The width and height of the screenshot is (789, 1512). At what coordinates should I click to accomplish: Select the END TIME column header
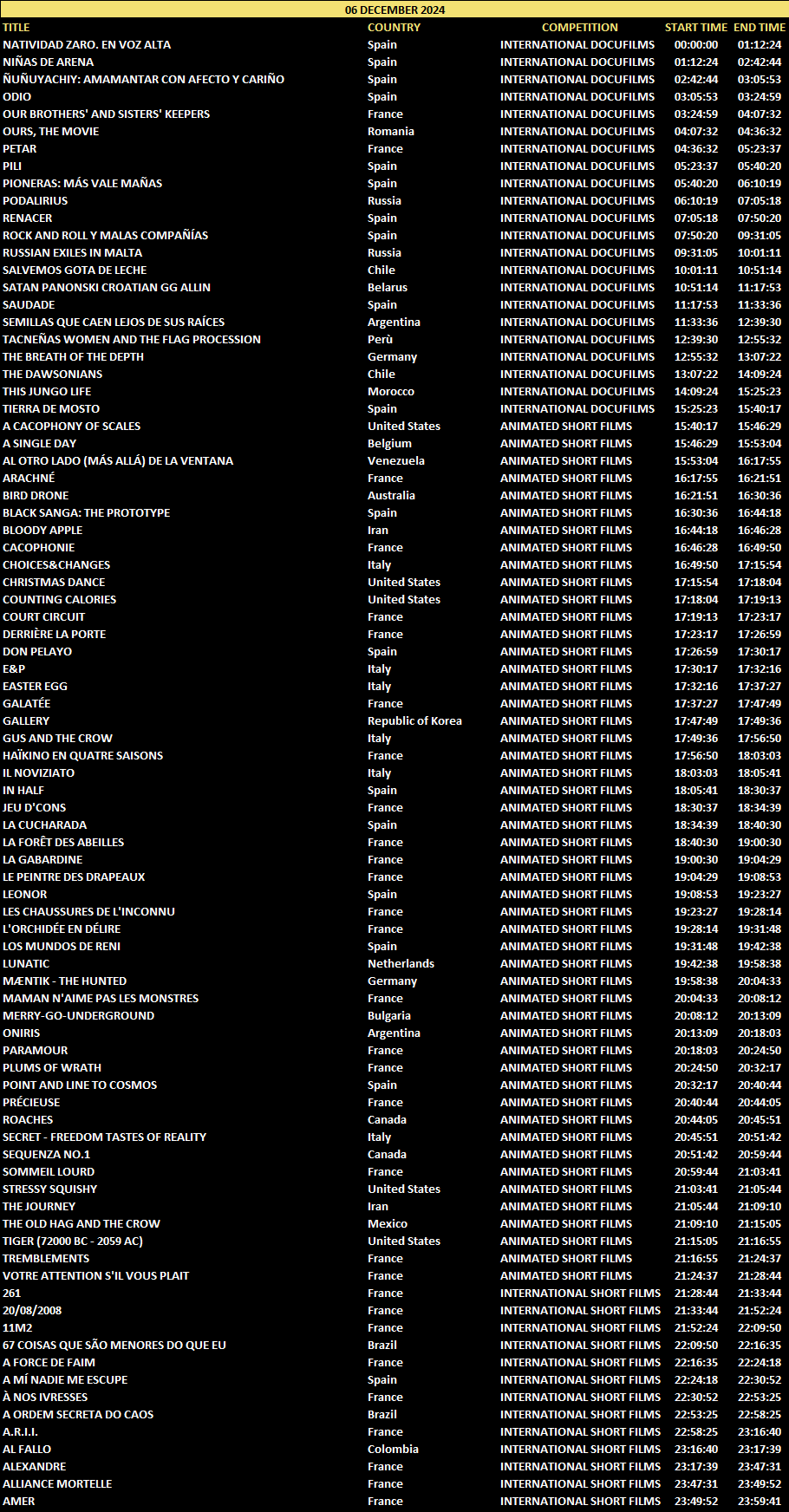760,27
